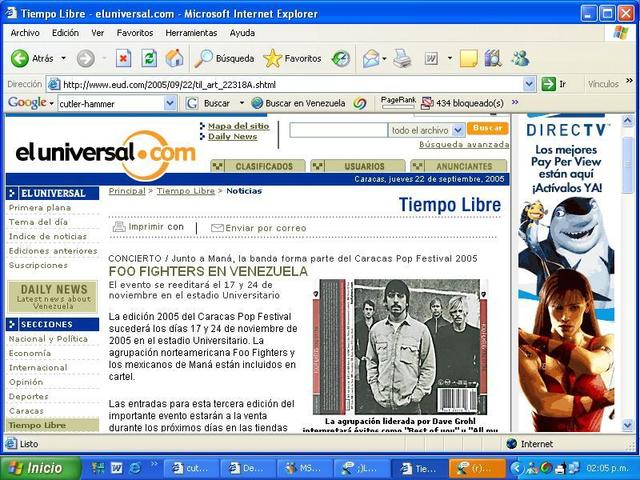Viewport: 640px width, 480px height.
Task: Open the Mail button dropdown arrow
Action: (384, 58)
